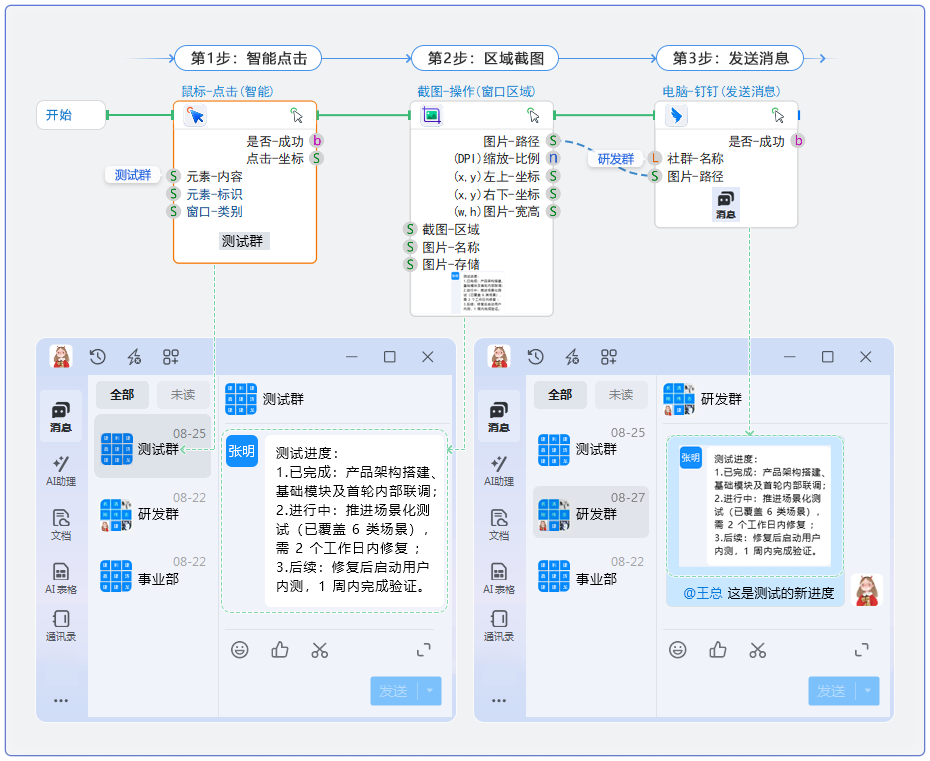This screenshot has height=761, width=930.
Task: Select the 全部 tab in the right chat window
Action: click(560, 395)
